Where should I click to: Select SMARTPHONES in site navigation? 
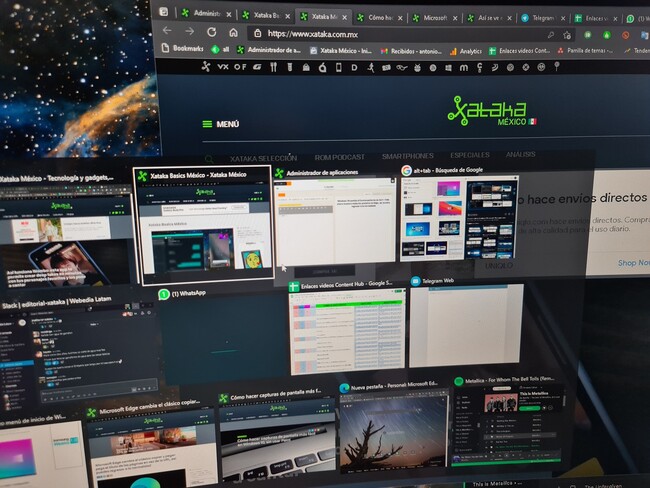(407, 156)
